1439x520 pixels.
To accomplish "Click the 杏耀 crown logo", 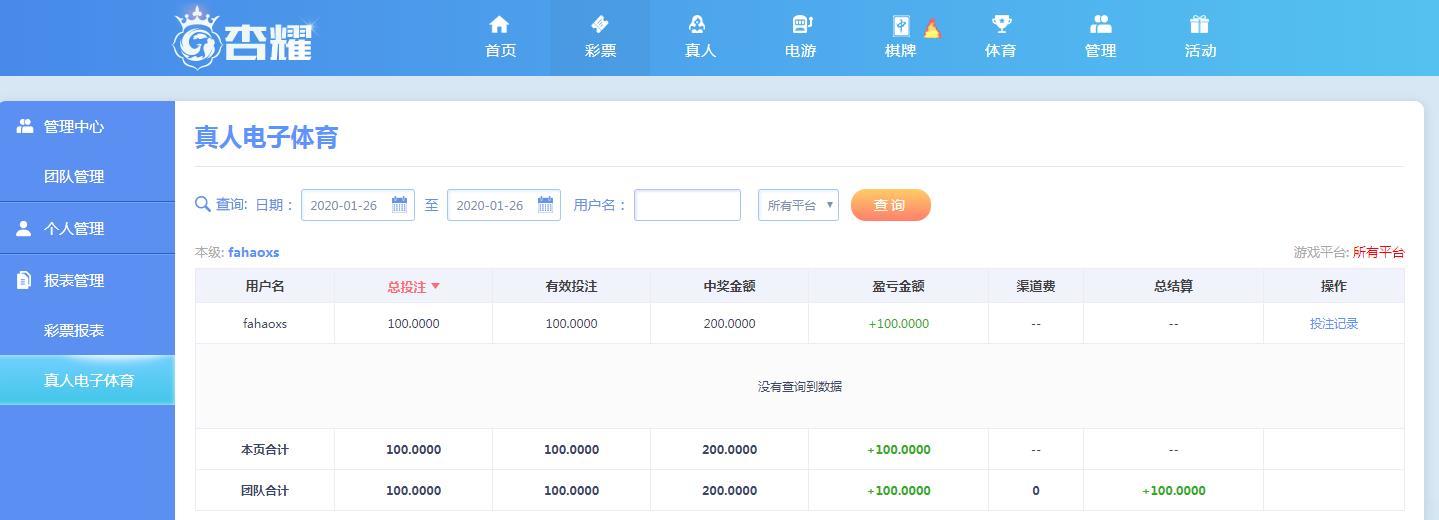I will (x=244, y=38).
